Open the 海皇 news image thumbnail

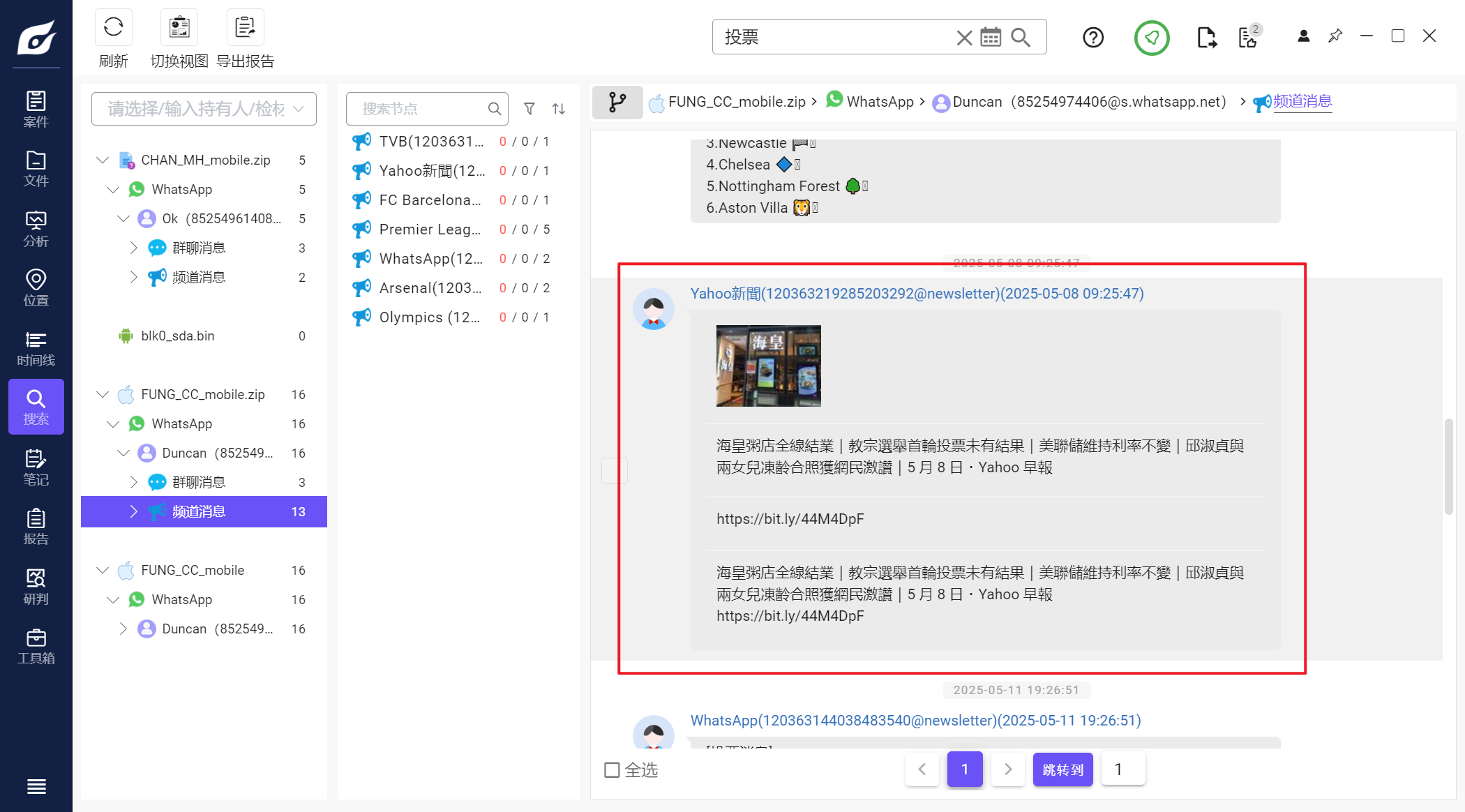[x=768, y=366]
